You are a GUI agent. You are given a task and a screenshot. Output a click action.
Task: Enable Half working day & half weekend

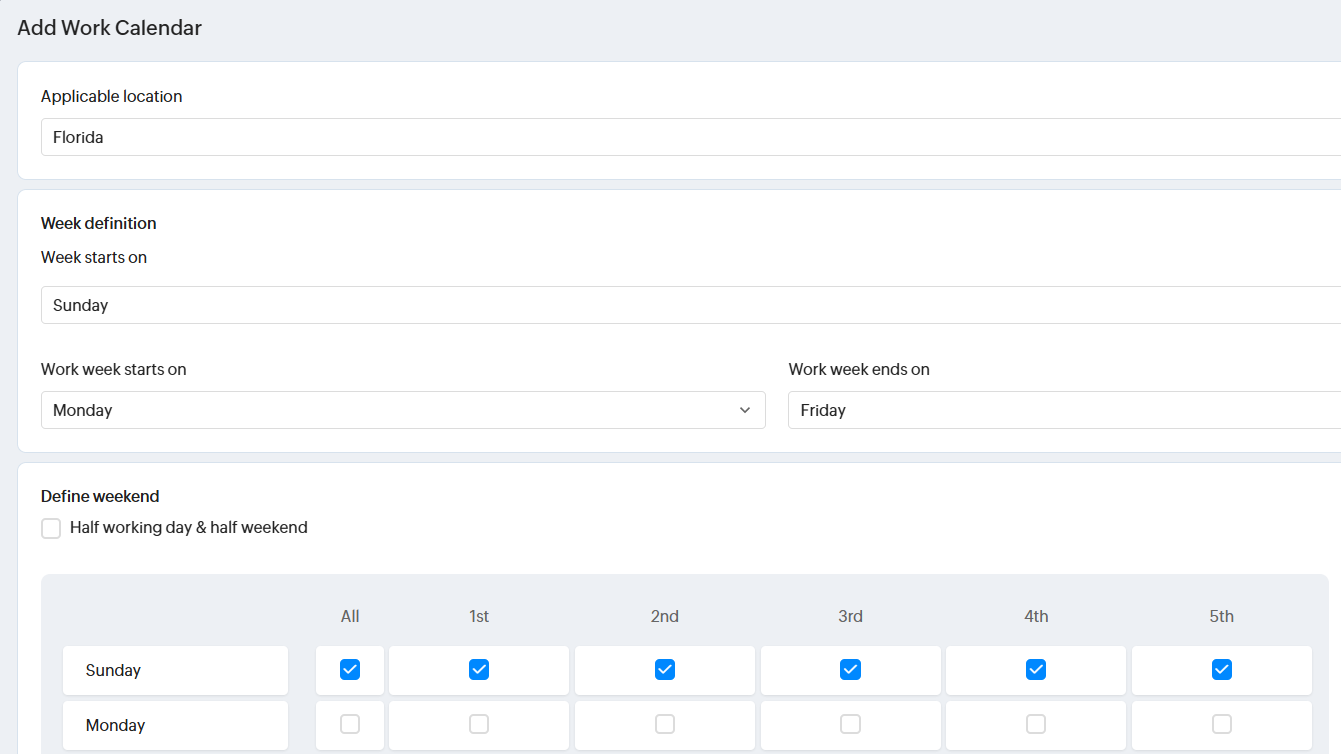51,528
